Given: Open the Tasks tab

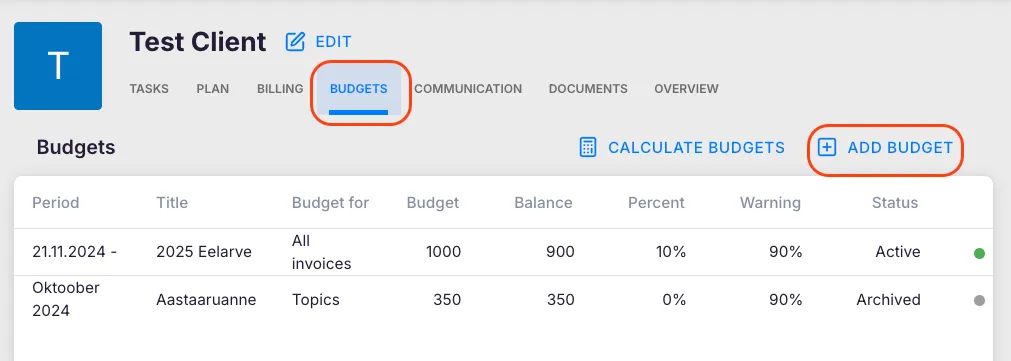Looking at the screenshot, I should pos(149,89).
